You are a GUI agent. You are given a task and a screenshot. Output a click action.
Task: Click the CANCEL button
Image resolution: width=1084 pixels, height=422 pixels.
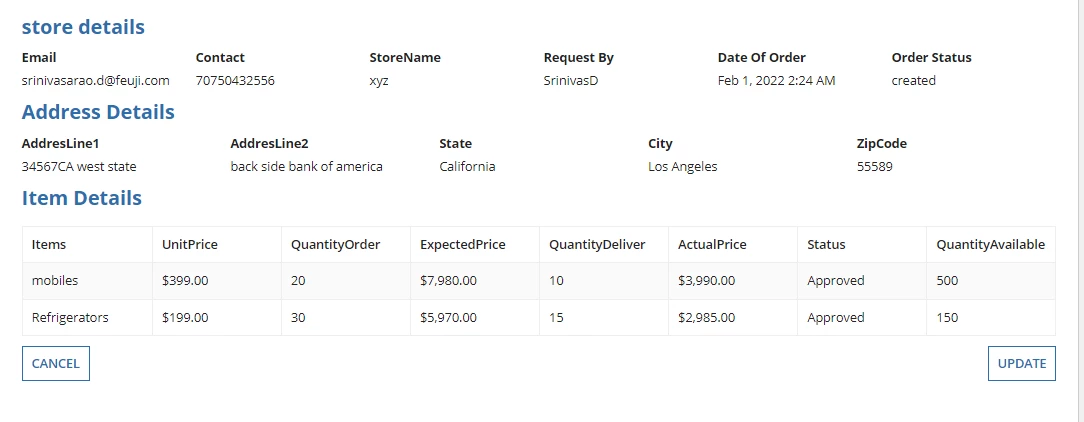pos(56,363)
